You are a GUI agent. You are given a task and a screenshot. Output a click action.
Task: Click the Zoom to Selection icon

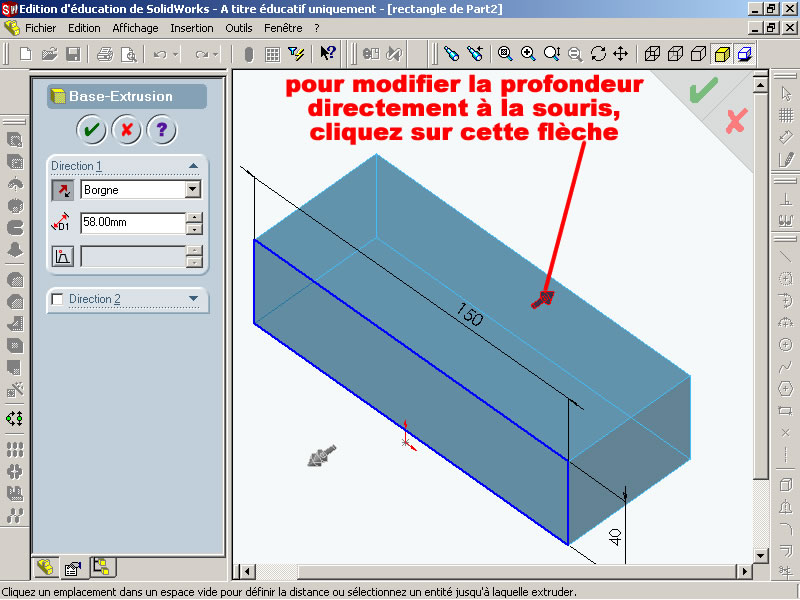tap(575, 54)
